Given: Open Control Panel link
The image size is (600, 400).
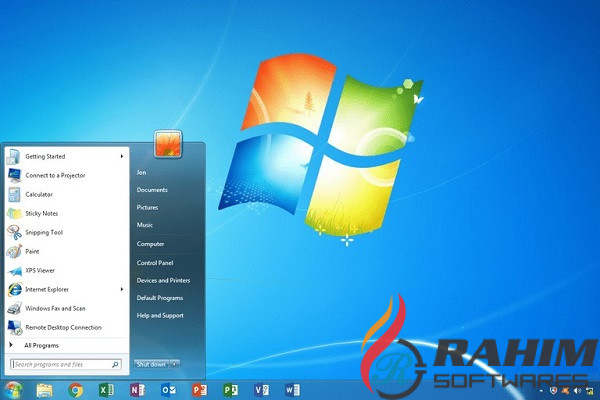Looking at the screenshot, I should [155, 263].
